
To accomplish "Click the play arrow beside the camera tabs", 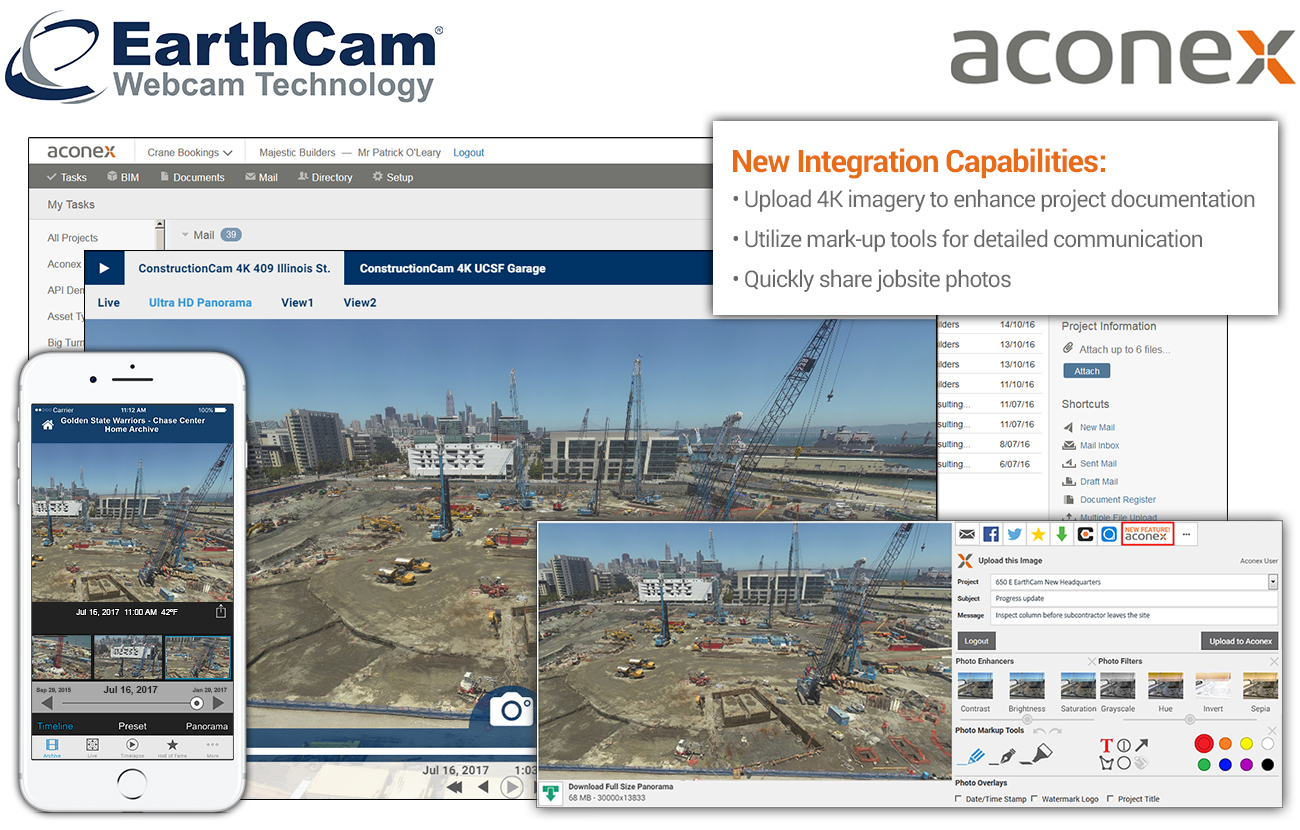I will 105,268.
